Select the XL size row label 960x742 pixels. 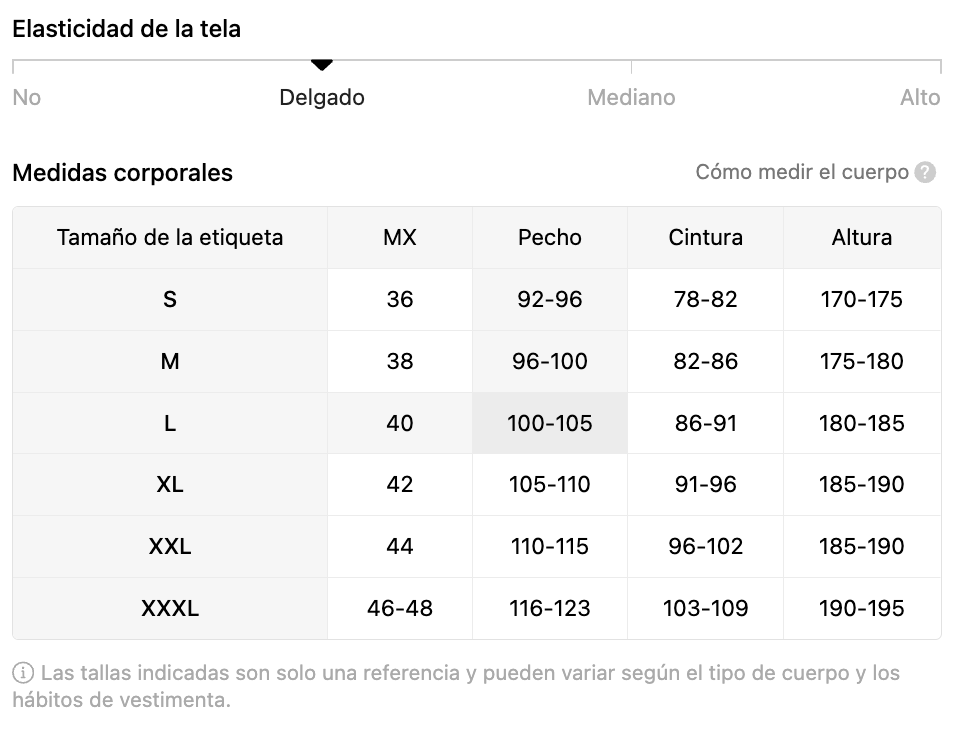point(170,485)
